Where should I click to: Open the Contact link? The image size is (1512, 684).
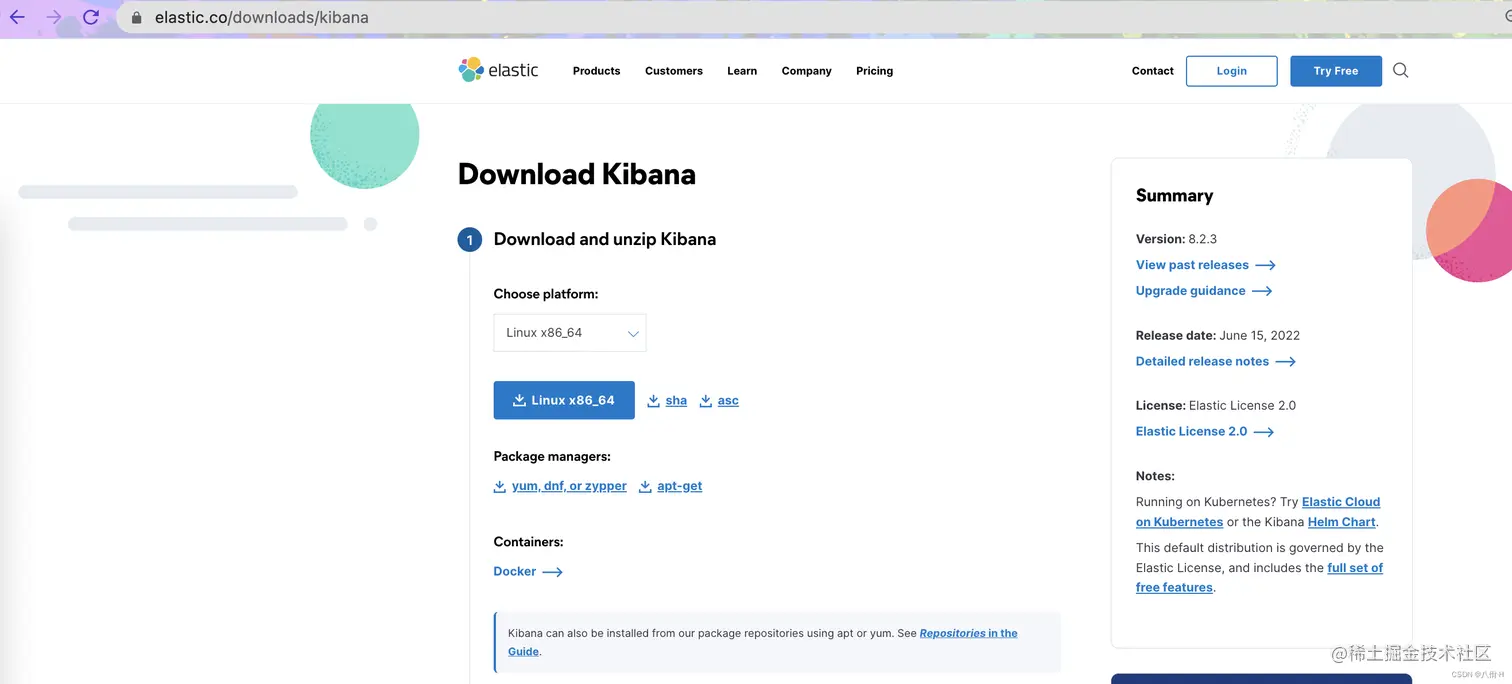pyautogui.click(x=1153, y=71)
